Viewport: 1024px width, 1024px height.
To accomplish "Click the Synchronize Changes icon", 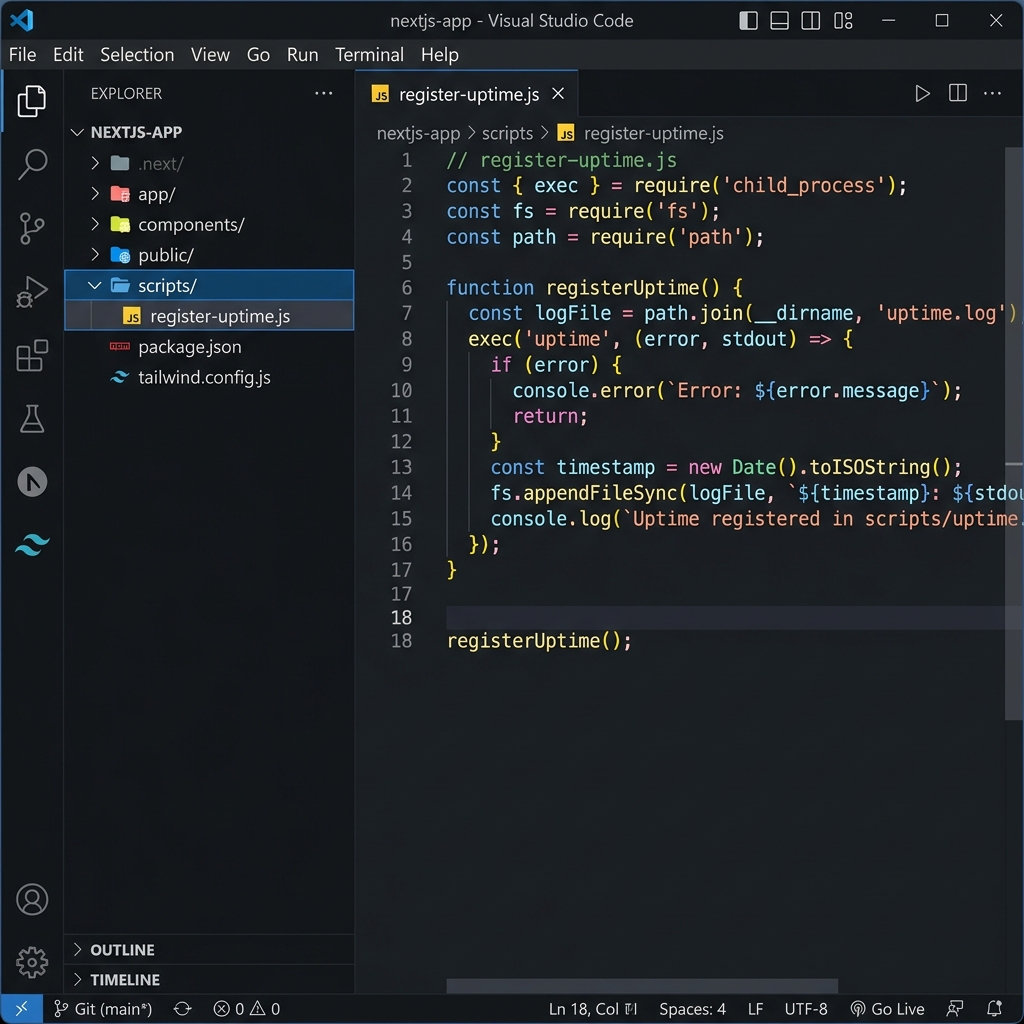I will (x=182, y=1009).
